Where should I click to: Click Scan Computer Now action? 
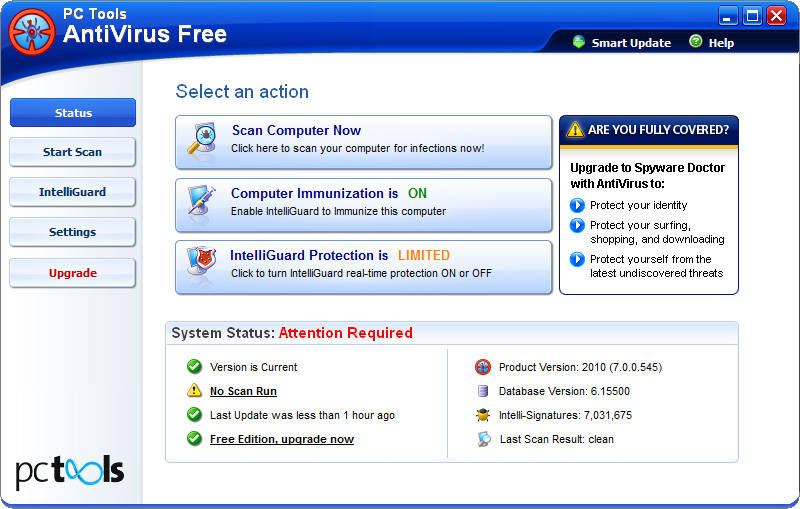pos(364,142)
